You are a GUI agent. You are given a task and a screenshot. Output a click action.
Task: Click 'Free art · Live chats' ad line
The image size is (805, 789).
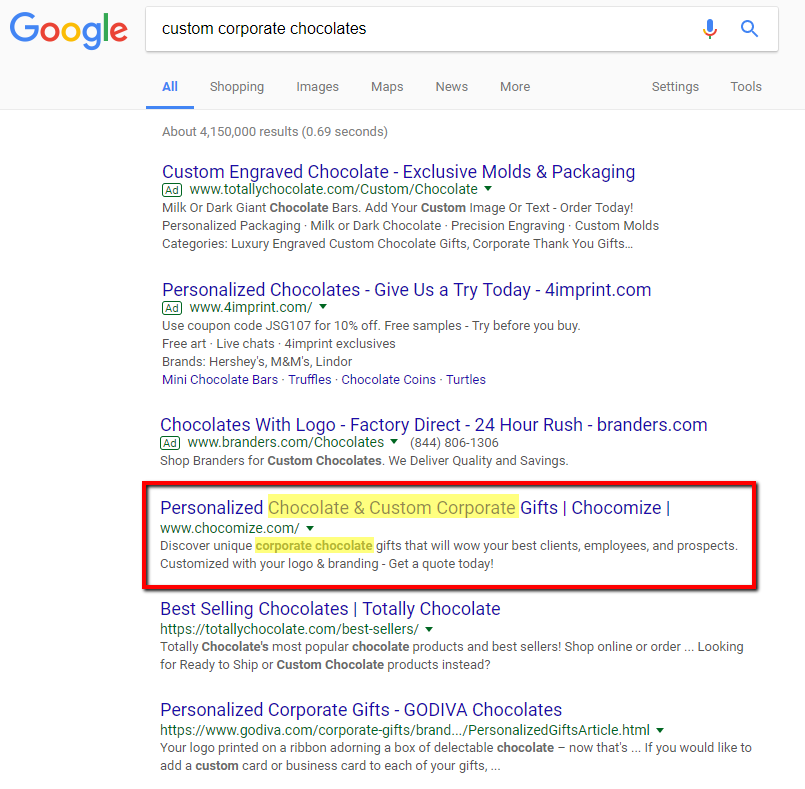(279, 343)
